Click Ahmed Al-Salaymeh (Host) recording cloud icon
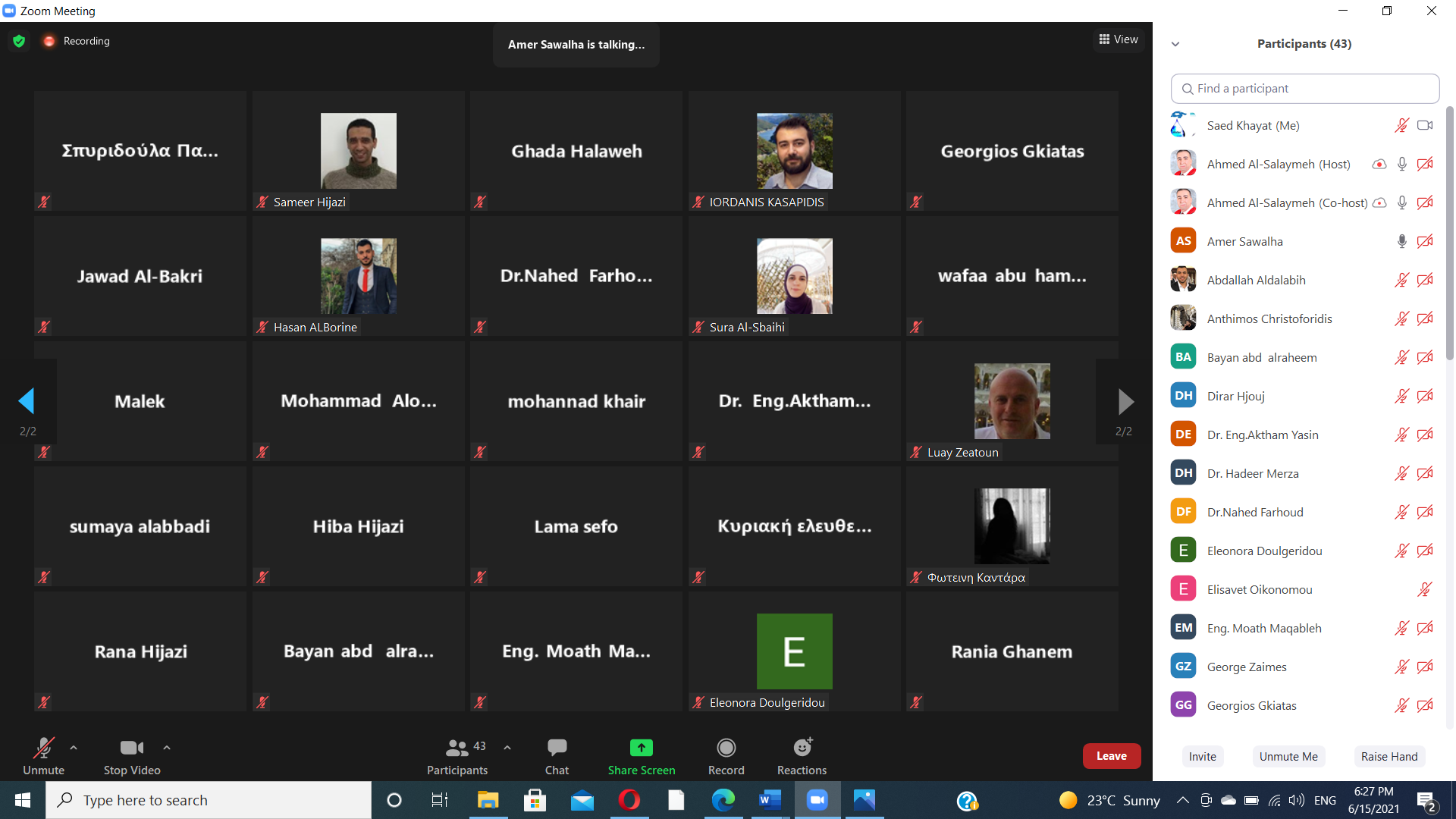1456x819 pixels. click(1379, 164)
